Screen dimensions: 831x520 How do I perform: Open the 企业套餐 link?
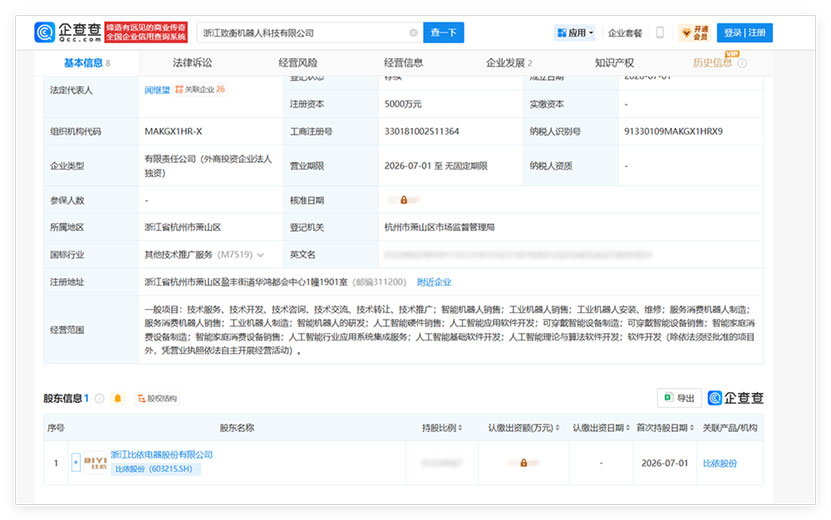point(624,33)
